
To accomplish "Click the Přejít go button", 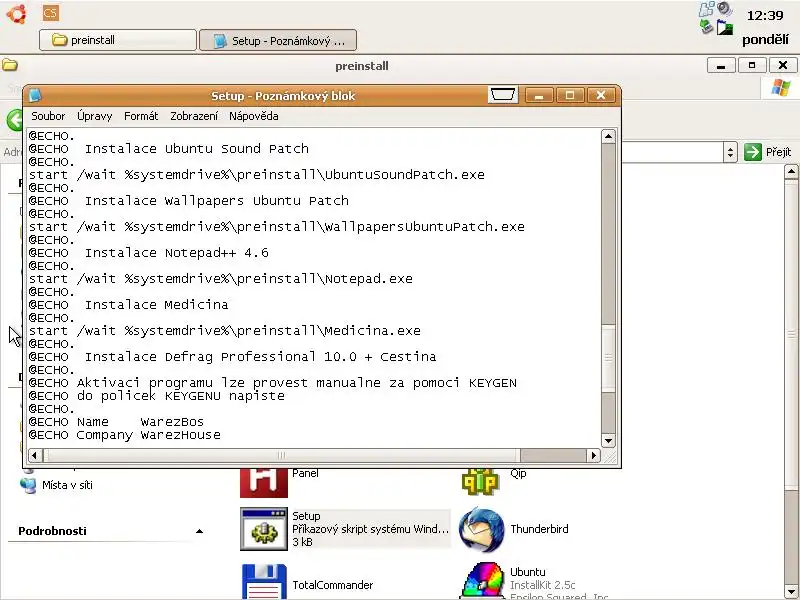I will point(768,152).
